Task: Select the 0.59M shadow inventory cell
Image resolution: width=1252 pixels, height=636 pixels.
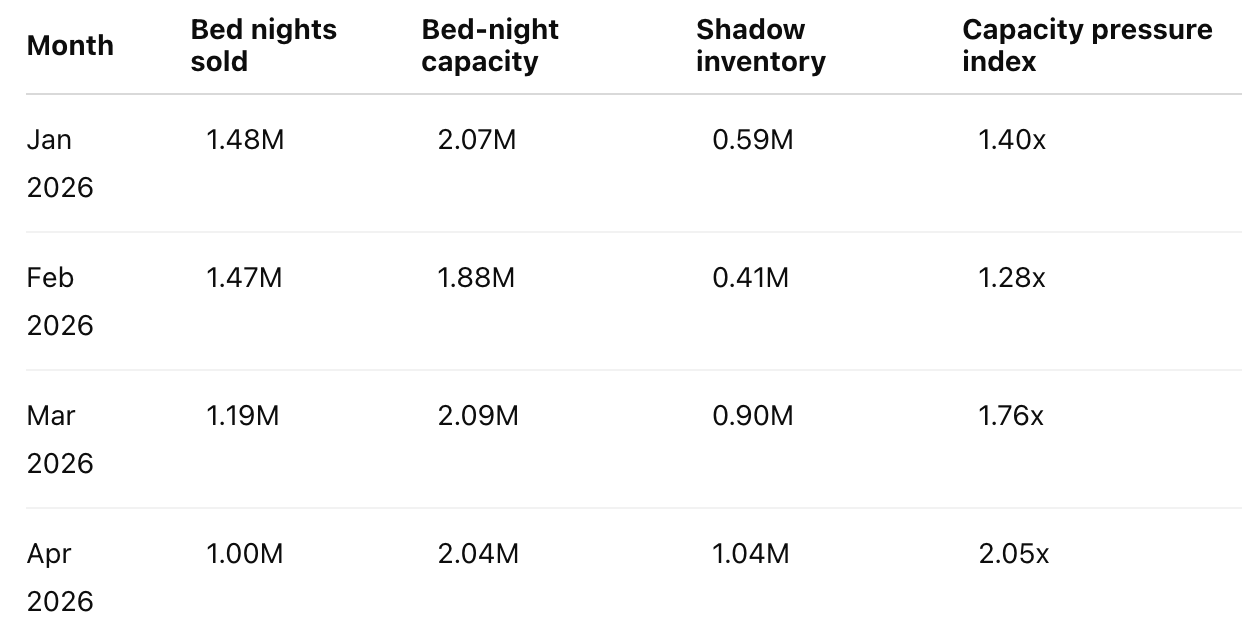Action: point(753,140)
